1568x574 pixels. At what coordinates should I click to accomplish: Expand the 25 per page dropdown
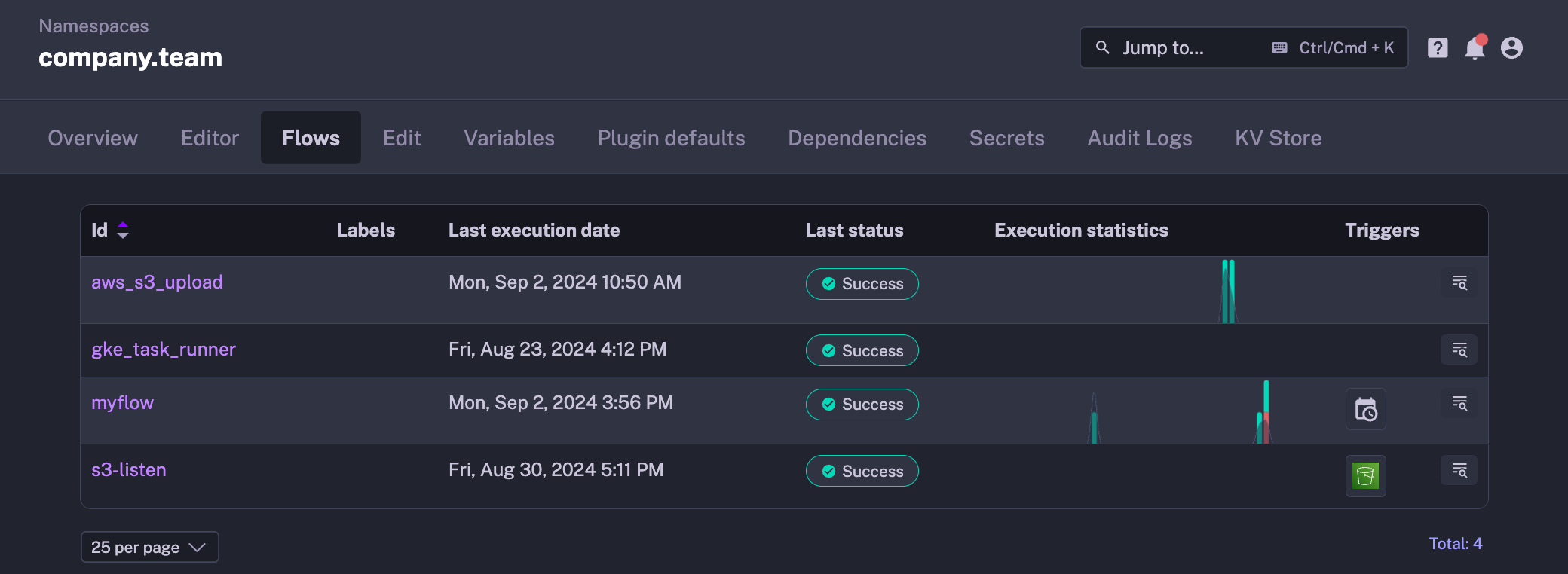[149, 547]
